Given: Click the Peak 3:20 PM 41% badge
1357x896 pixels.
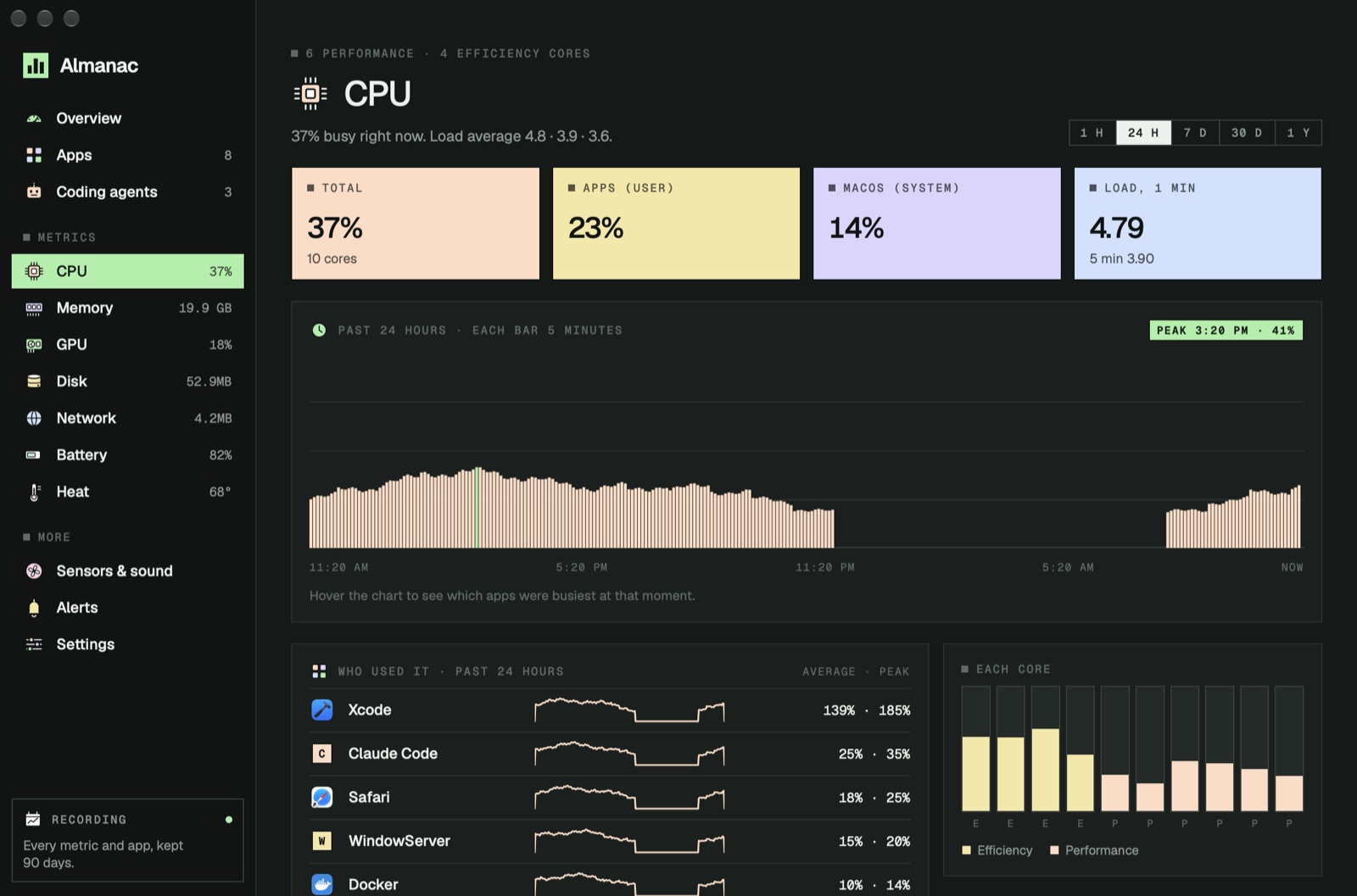Looking at the screenshot, I should (1226, 331).
